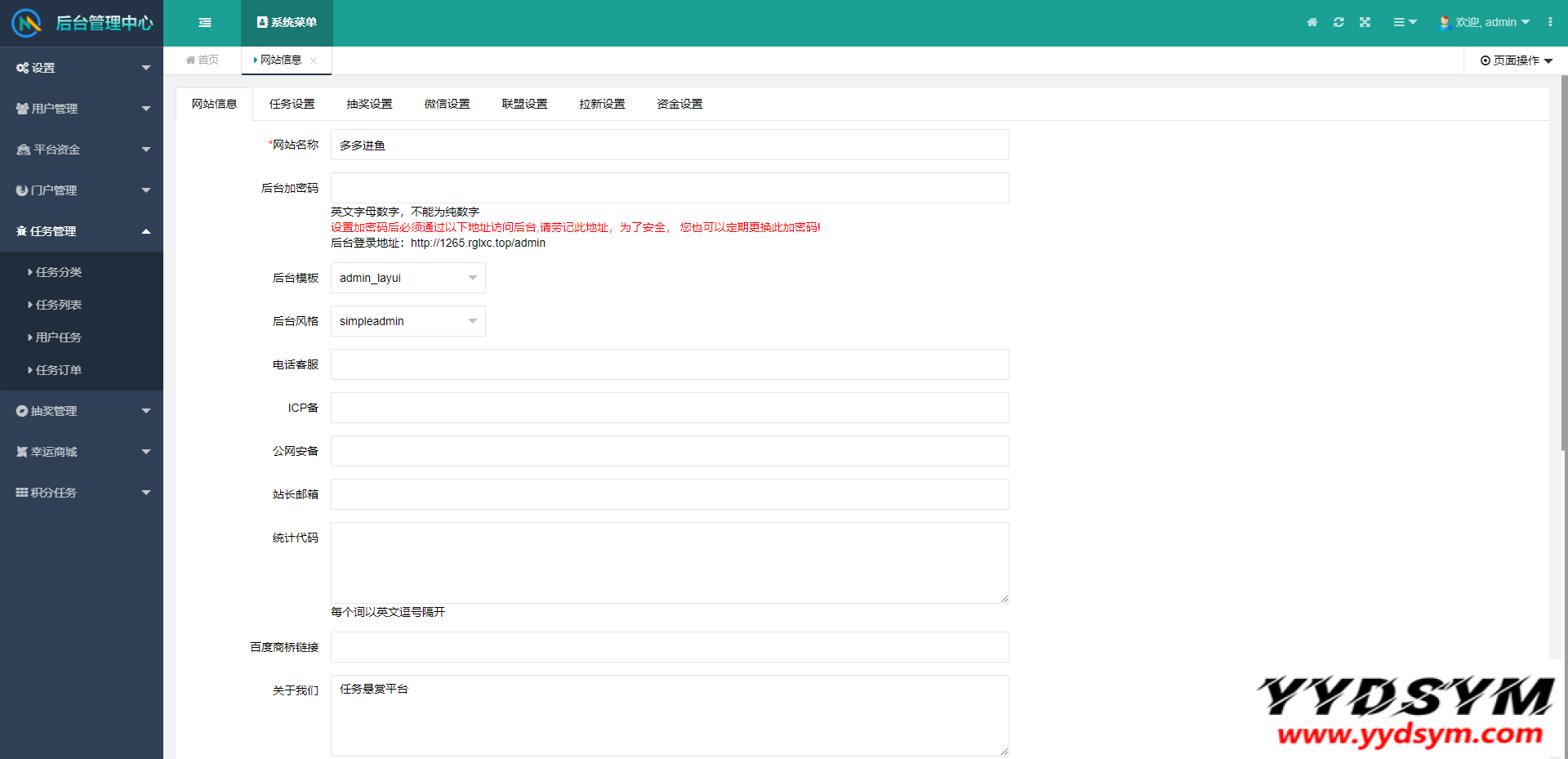The image size is (1568, 759).
Task: Open the 后台模板 admin_layui dropdown
Action: pyautogui.click(x=408, y=278)
